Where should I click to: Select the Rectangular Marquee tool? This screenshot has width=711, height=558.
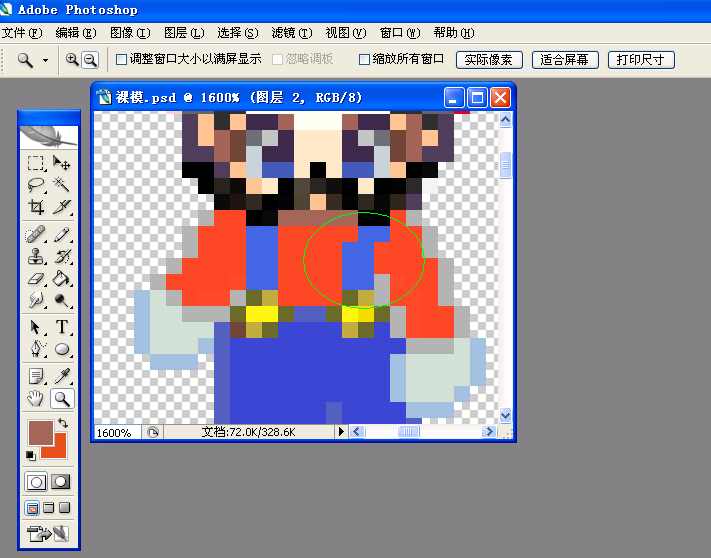(x=36, y=163)
